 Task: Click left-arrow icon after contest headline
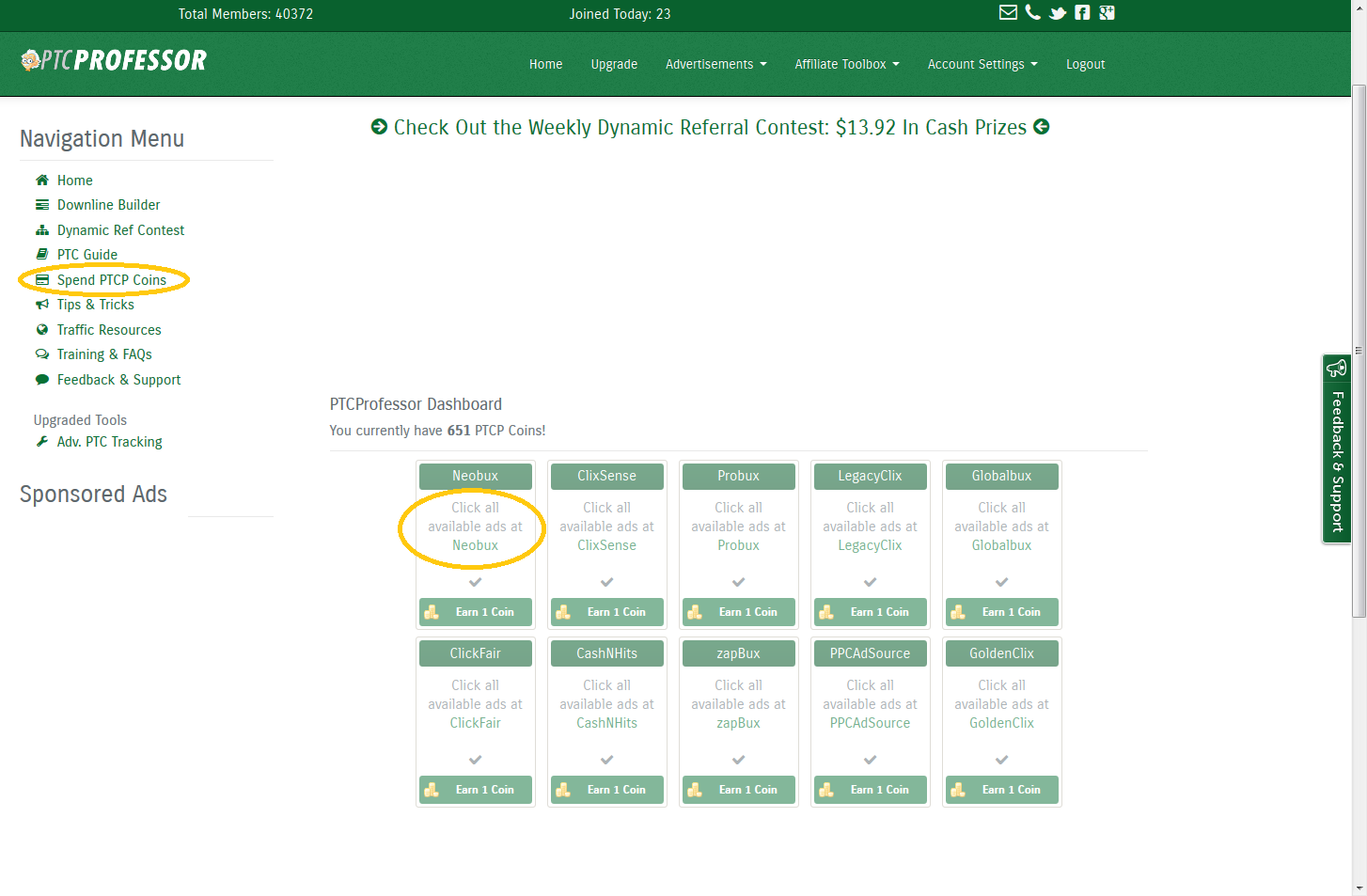1042,127
